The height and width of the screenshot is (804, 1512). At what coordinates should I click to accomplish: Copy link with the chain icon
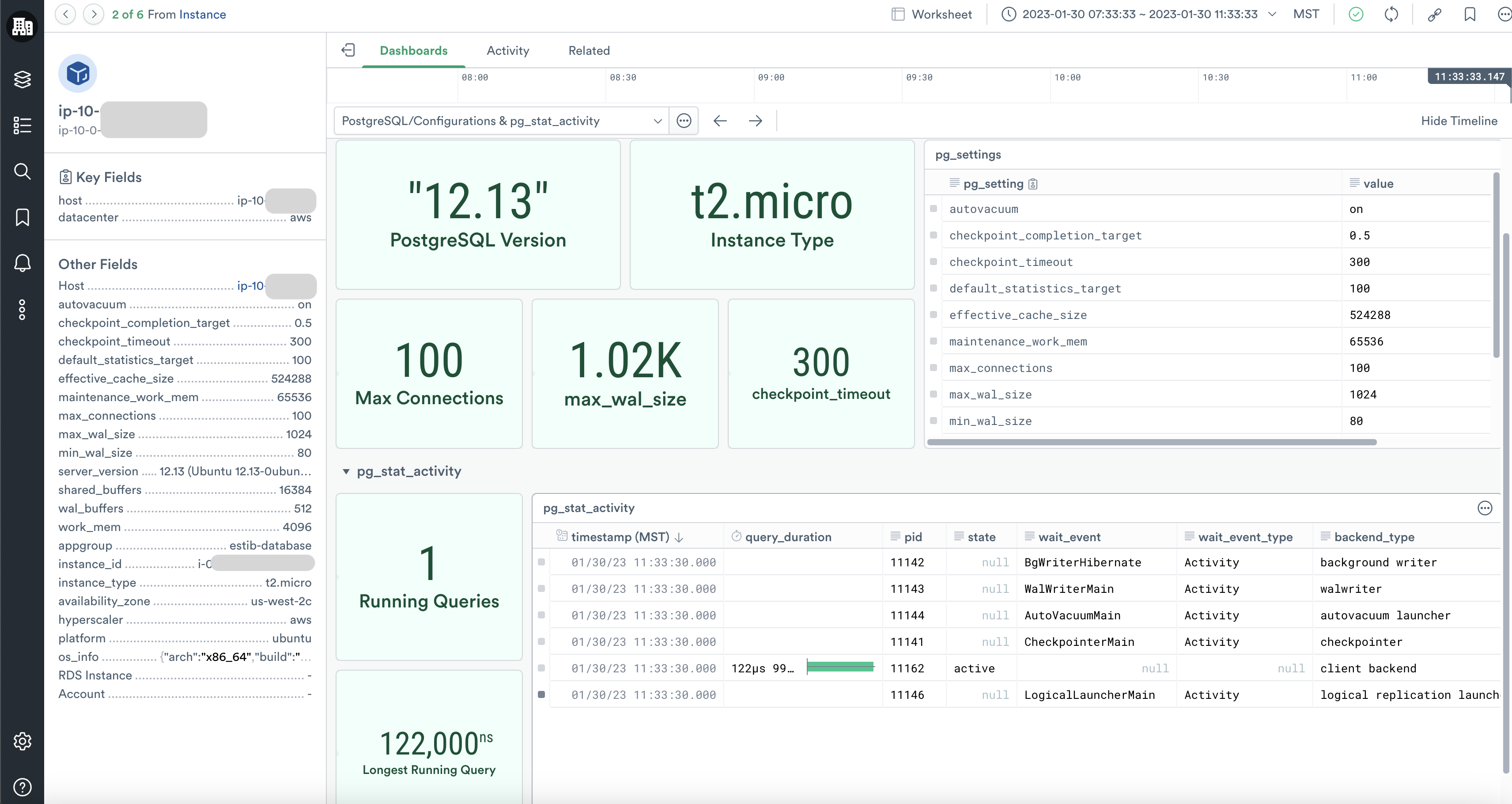click(1435, 14)
